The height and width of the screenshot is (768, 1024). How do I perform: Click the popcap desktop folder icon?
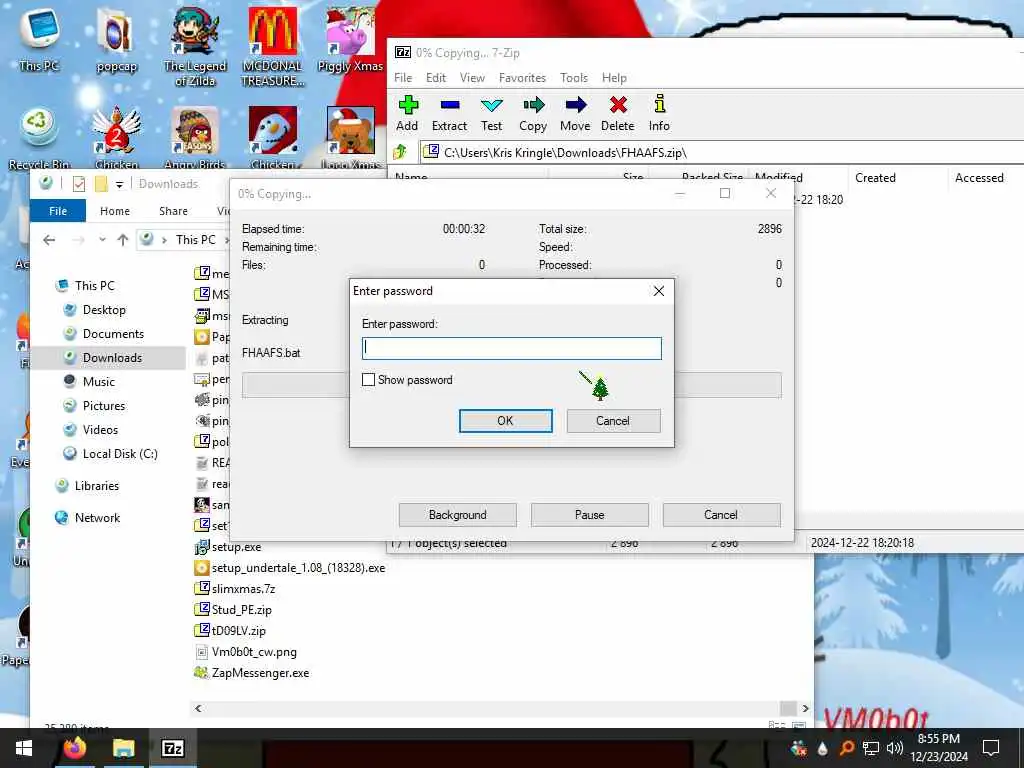(x=116, y=40)
